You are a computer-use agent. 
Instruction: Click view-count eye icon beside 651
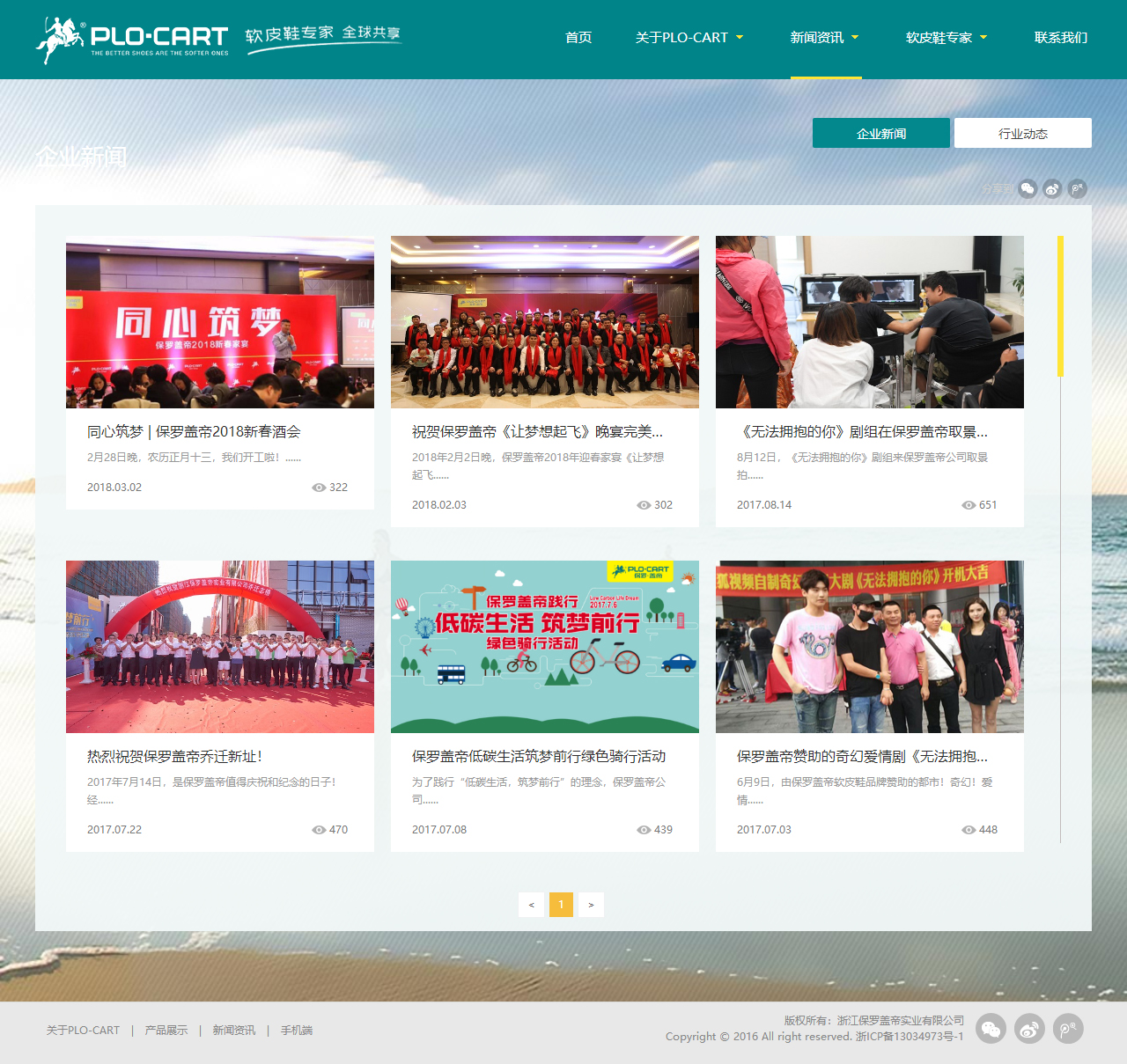point(969,505)
